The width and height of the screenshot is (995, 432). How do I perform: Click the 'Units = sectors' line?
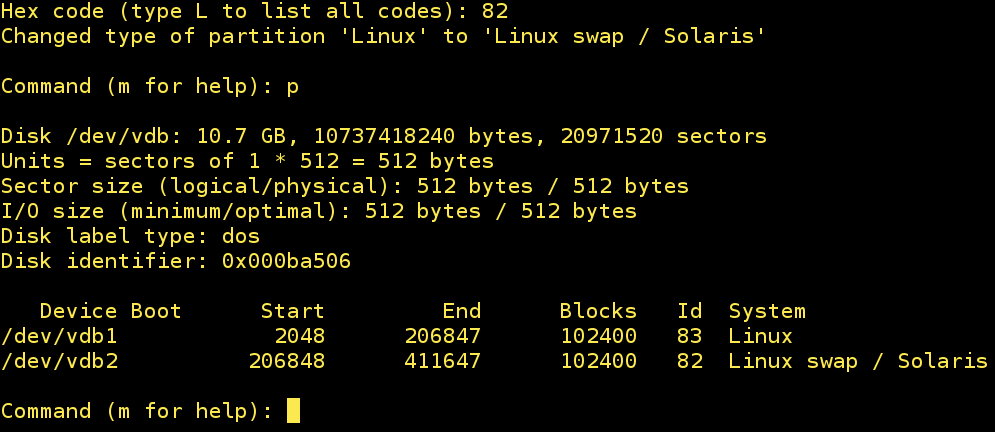pos(247,161)
